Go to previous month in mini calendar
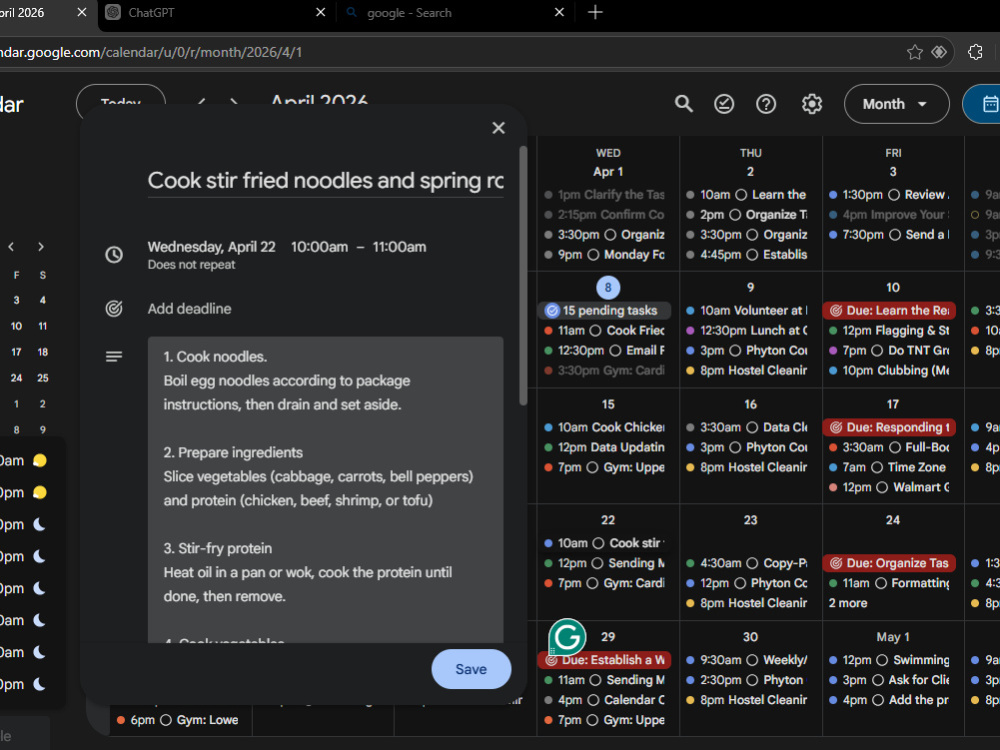 (11, 247)
